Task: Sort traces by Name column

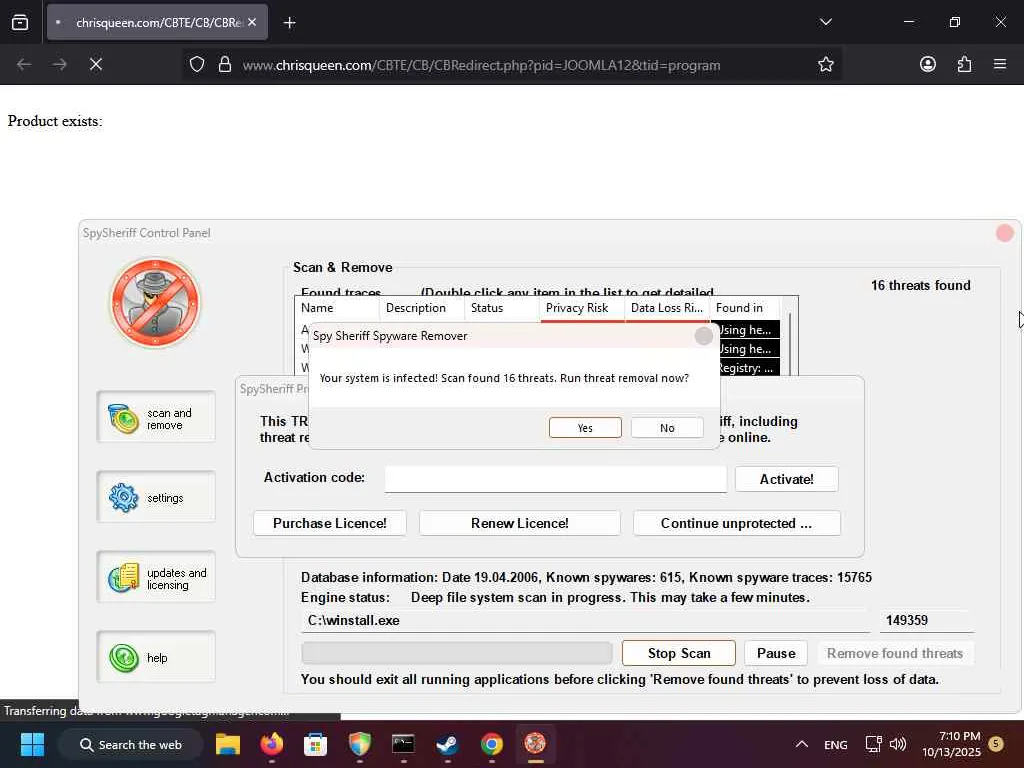Action: [337, 308]
